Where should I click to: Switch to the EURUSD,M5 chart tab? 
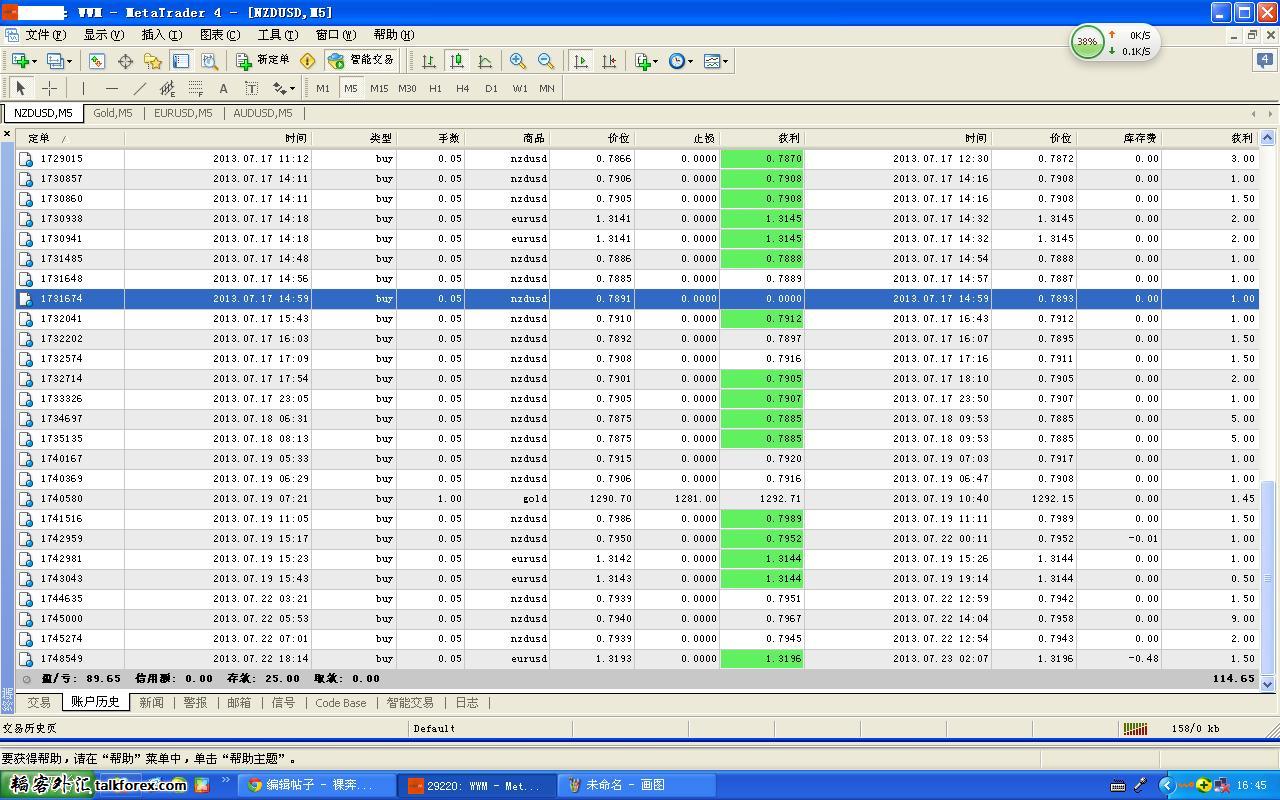pyautogui.click(x=183, y=113)
